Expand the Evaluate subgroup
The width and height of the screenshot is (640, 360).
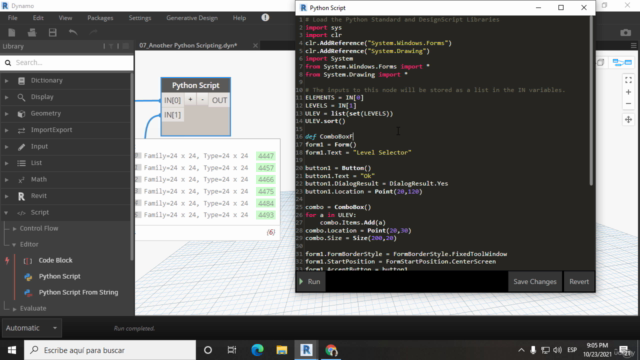[x=14, y=309]
